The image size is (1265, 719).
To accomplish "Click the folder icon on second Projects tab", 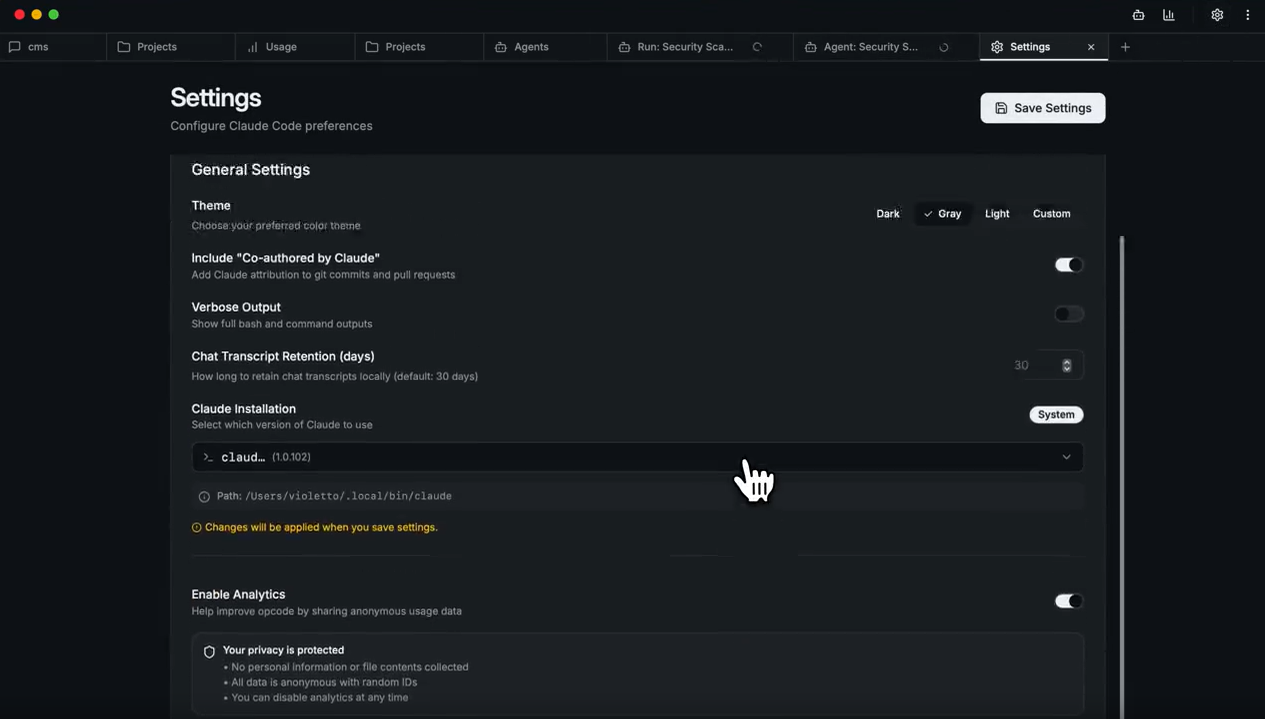I will (x=372, y=47).
